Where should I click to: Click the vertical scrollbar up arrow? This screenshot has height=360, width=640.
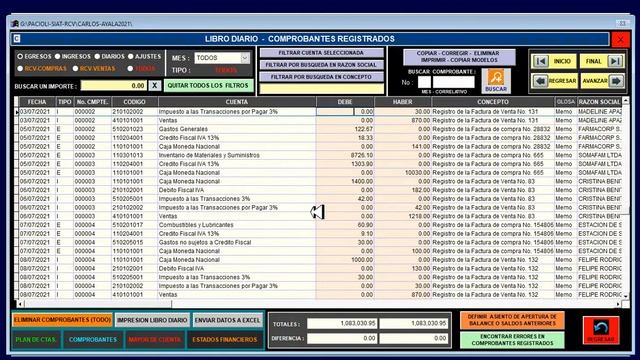click(625, 100)
